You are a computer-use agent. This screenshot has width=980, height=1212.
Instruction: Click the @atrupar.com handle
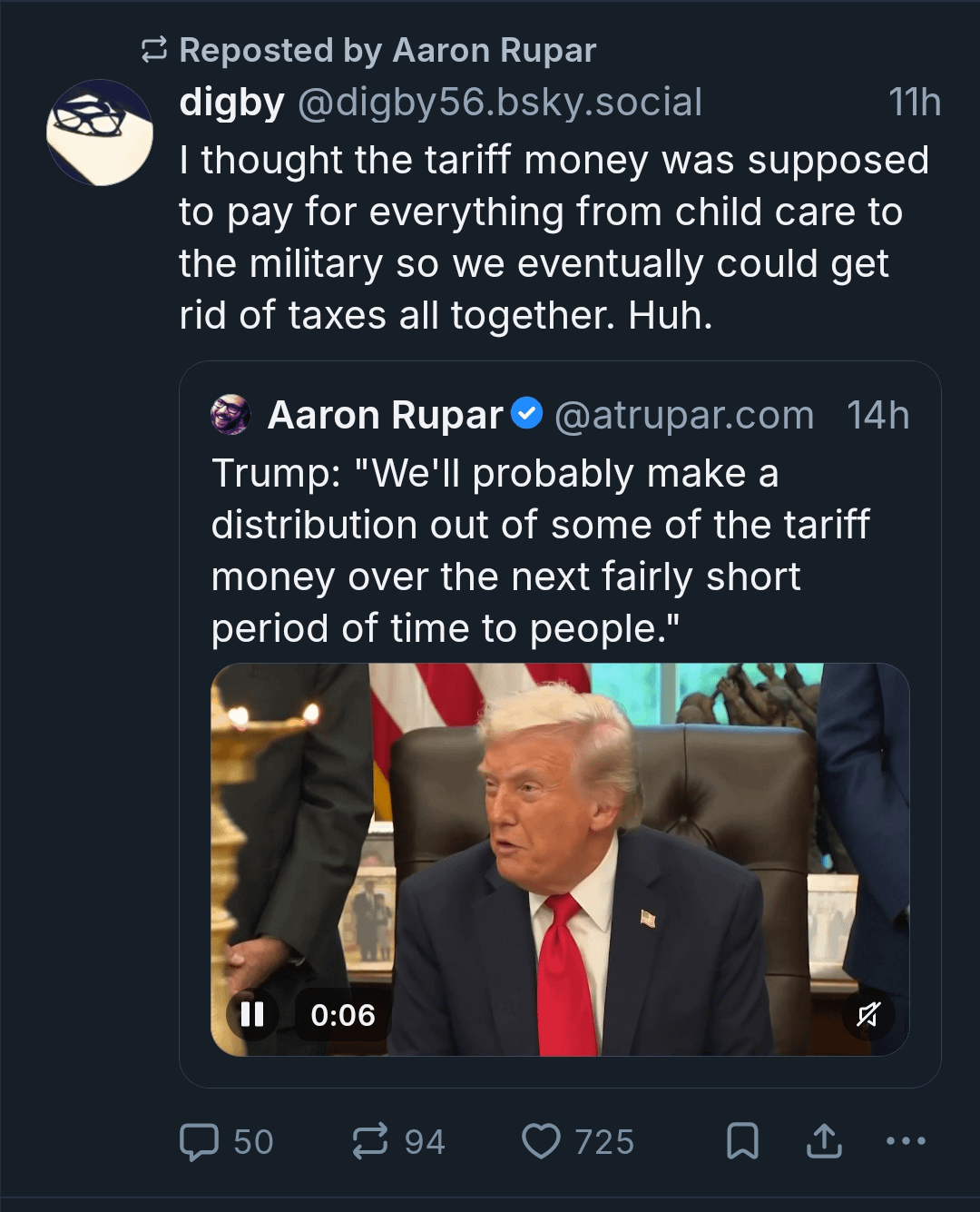684,415
